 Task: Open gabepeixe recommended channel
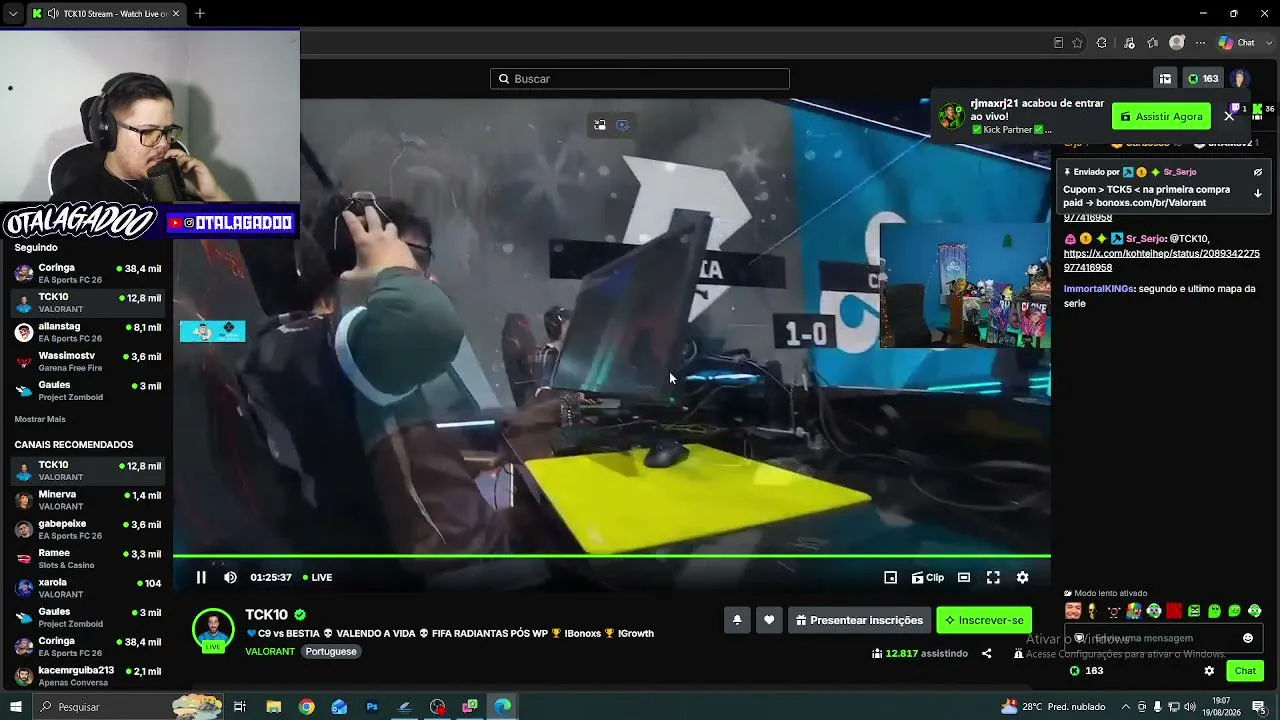click(x=88, y=529)
